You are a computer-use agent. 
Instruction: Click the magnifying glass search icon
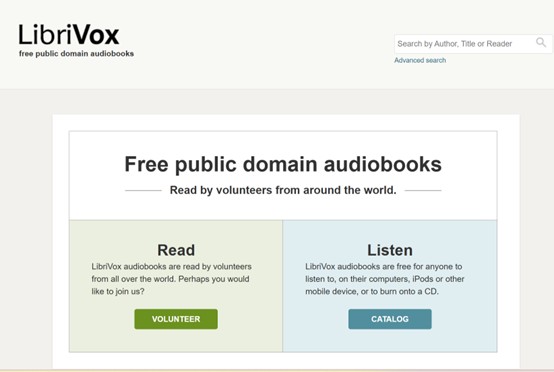[x=541, y=43]
